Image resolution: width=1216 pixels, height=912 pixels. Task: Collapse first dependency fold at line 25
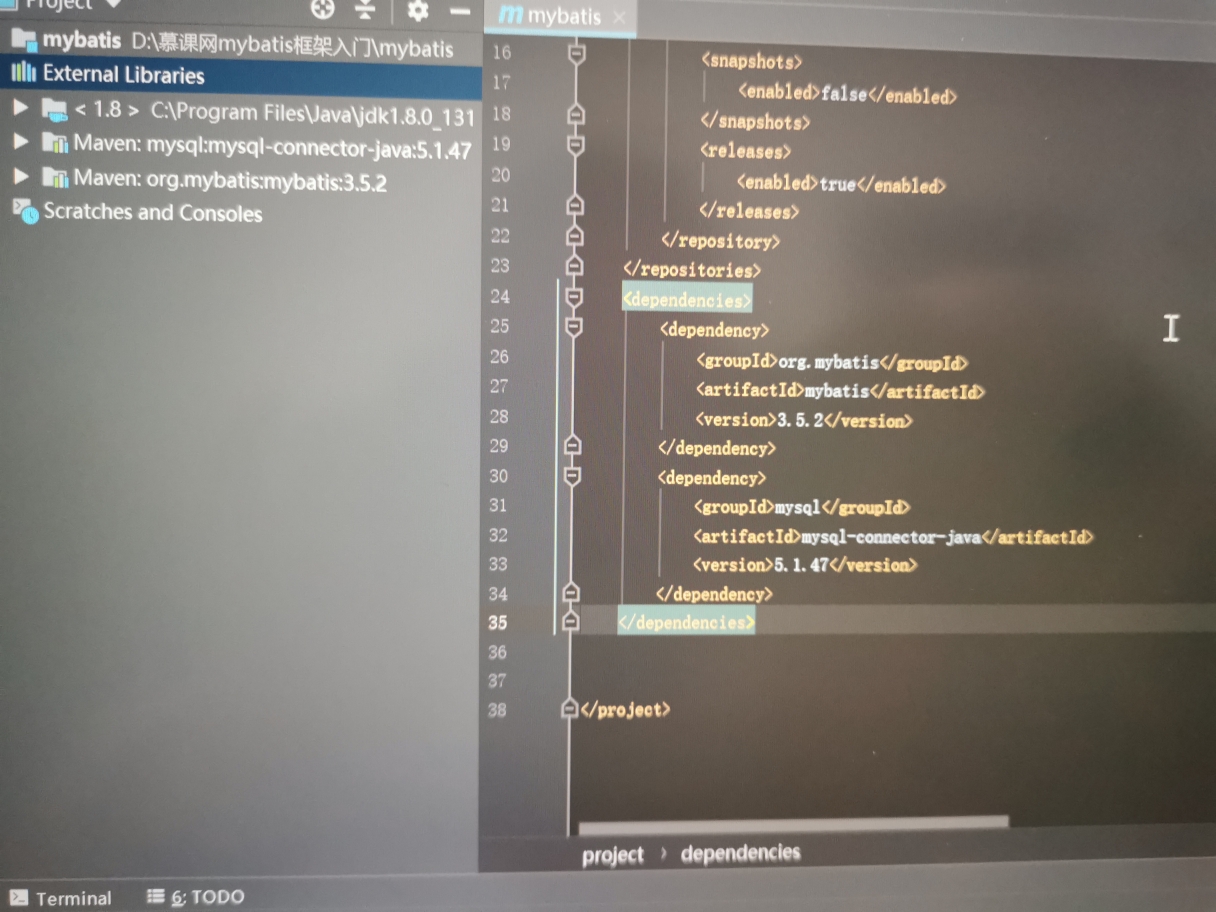pos(574,326)
